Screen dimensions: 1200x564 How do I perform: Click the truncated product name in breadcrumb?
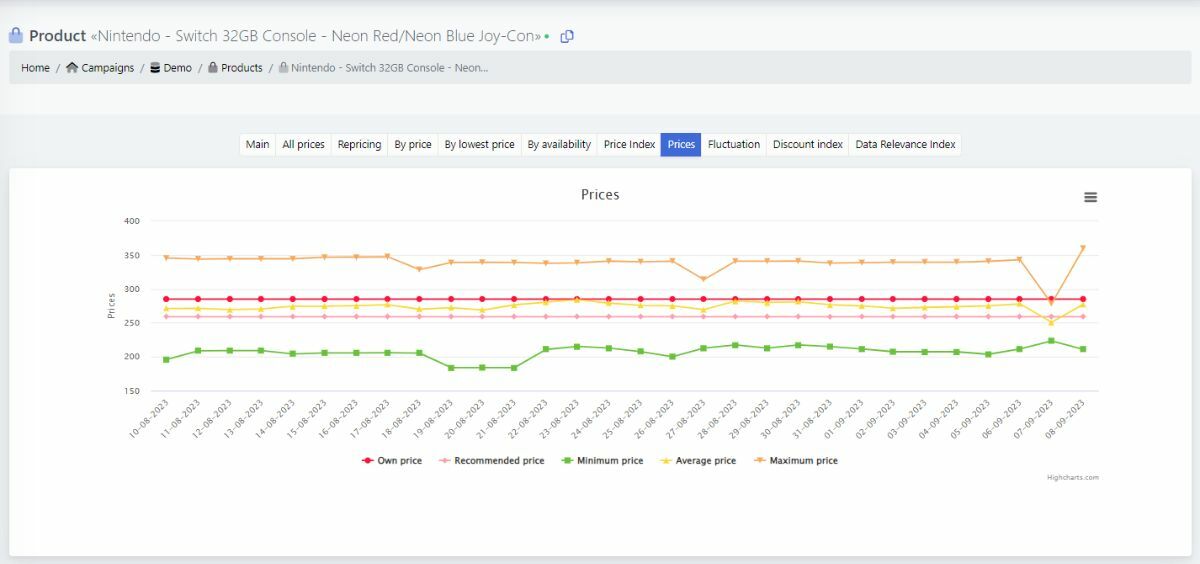pyautogui.click(x=389, y=68)
